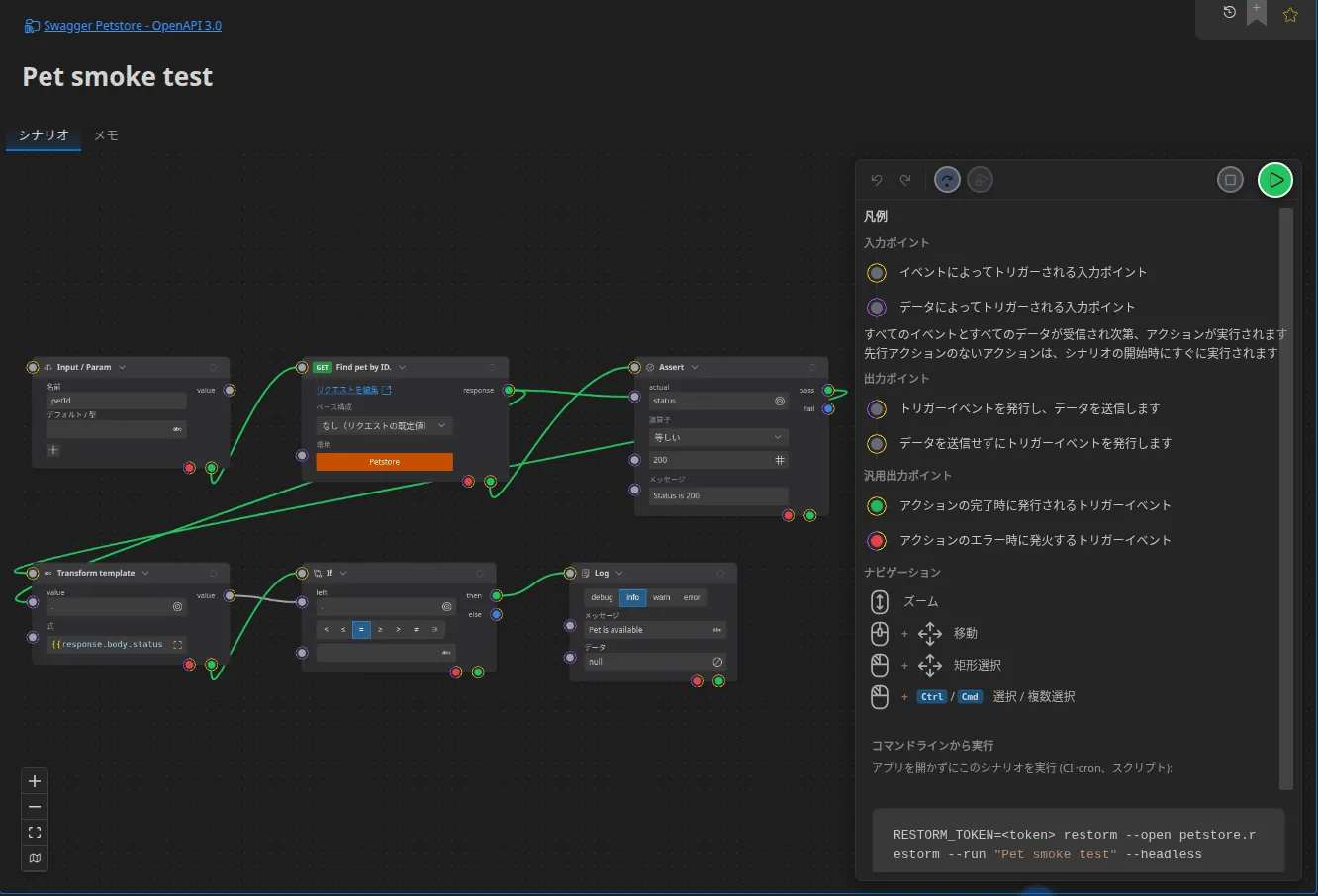
Task: Click the Assert message field Status is 200
Action: click(x=718, y=496)
